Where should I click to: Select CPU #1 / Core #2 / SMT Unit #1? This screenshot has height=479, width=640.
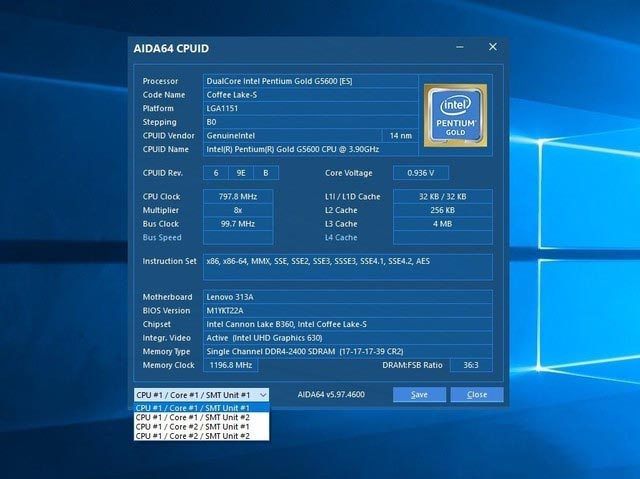pyautogui.click(x=202, y=426)
